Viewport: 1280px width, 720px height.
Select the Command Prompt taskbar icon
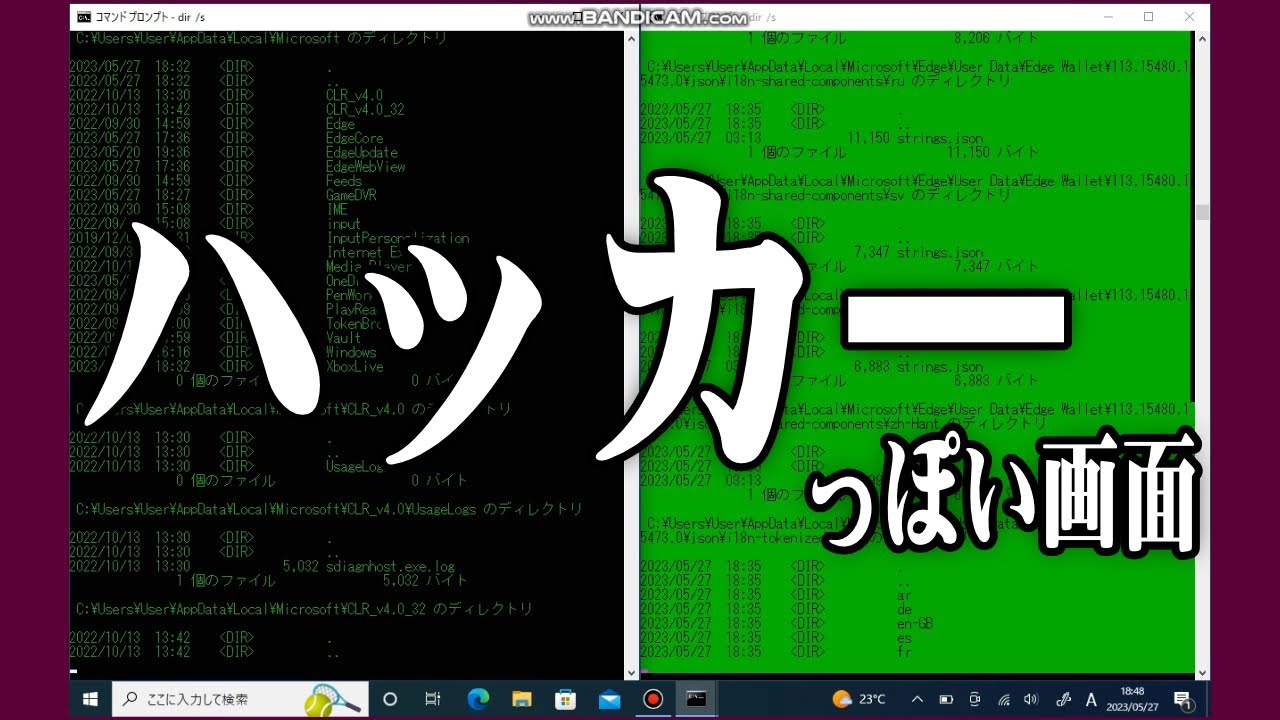(697, 699)
